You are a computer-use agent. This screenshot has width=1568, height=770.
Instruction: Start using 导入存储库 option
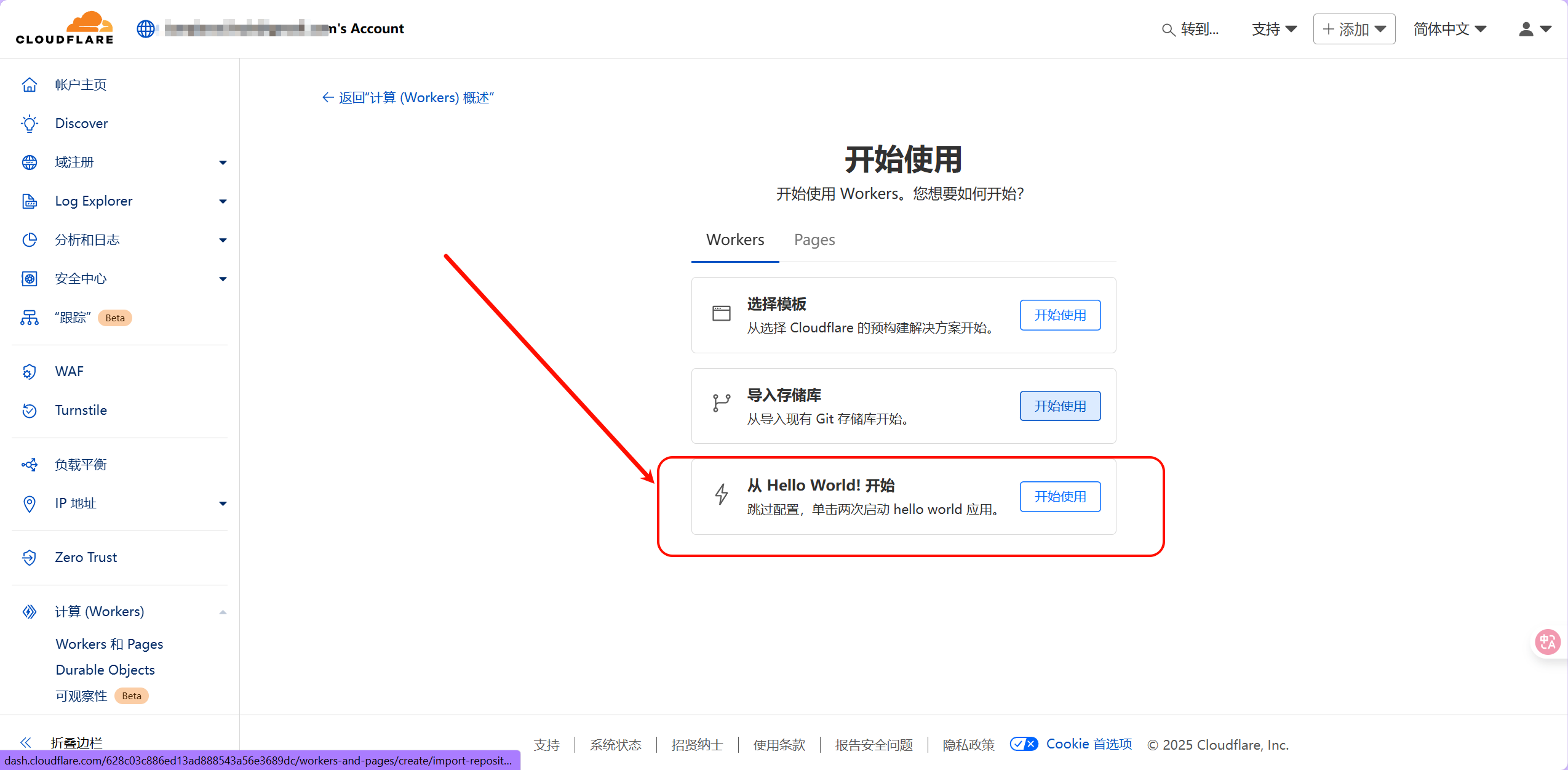(x=1060, y=406)
